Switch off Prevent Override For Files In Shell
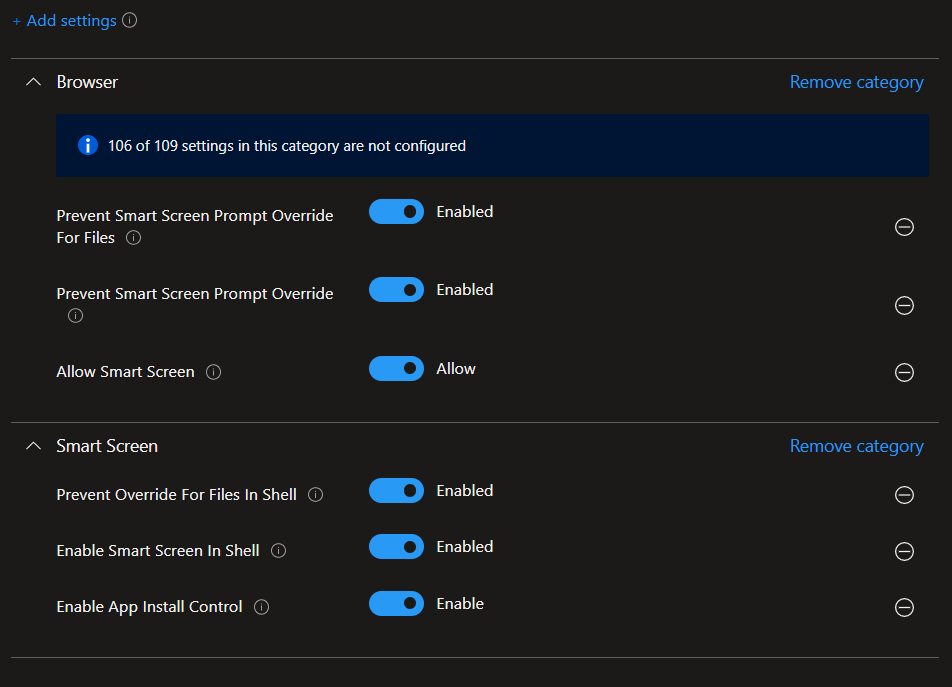The image size is (952, 687). point(396,491)
